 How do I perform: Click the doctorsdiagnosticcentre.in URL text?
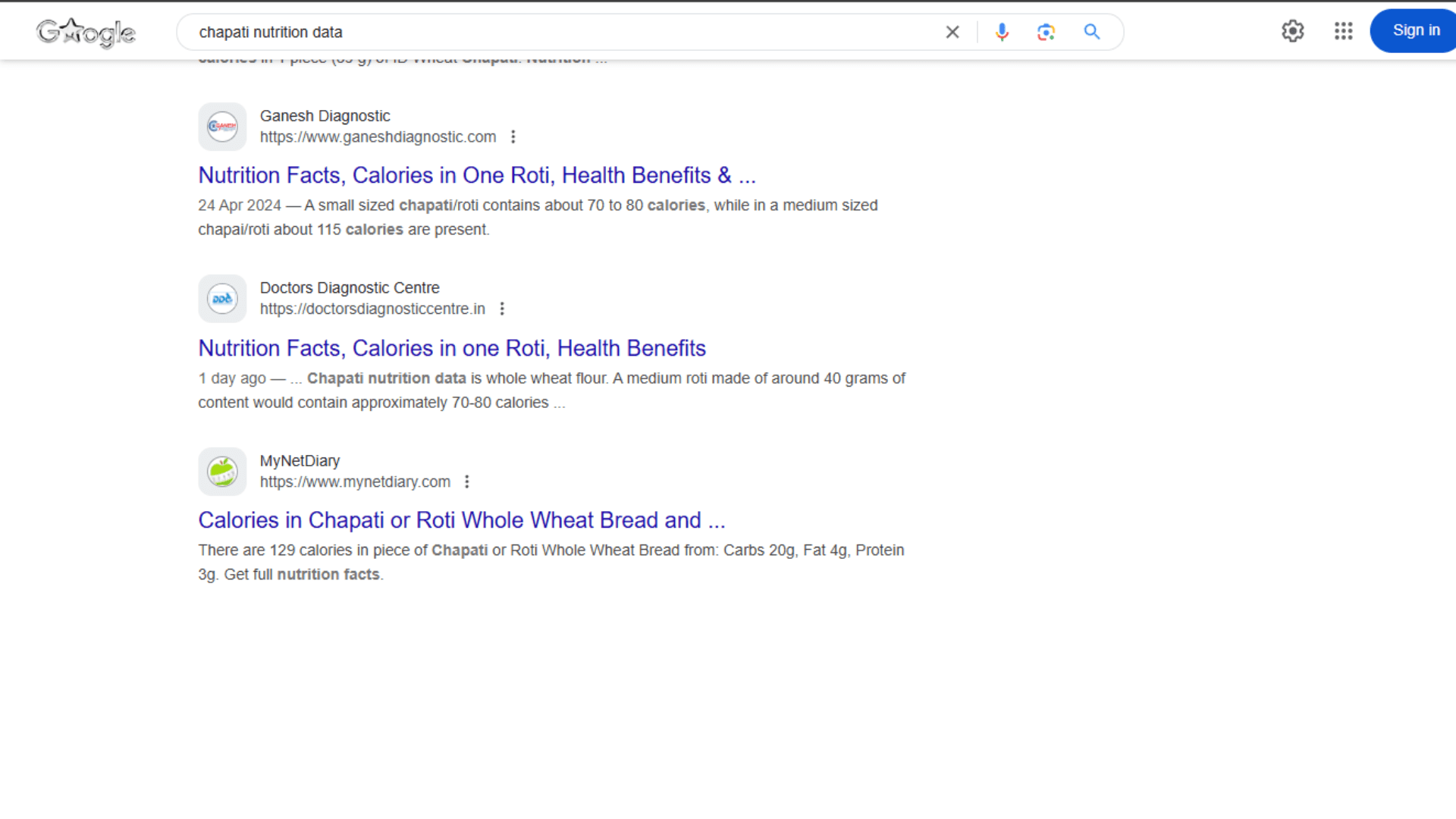(372, 309)
